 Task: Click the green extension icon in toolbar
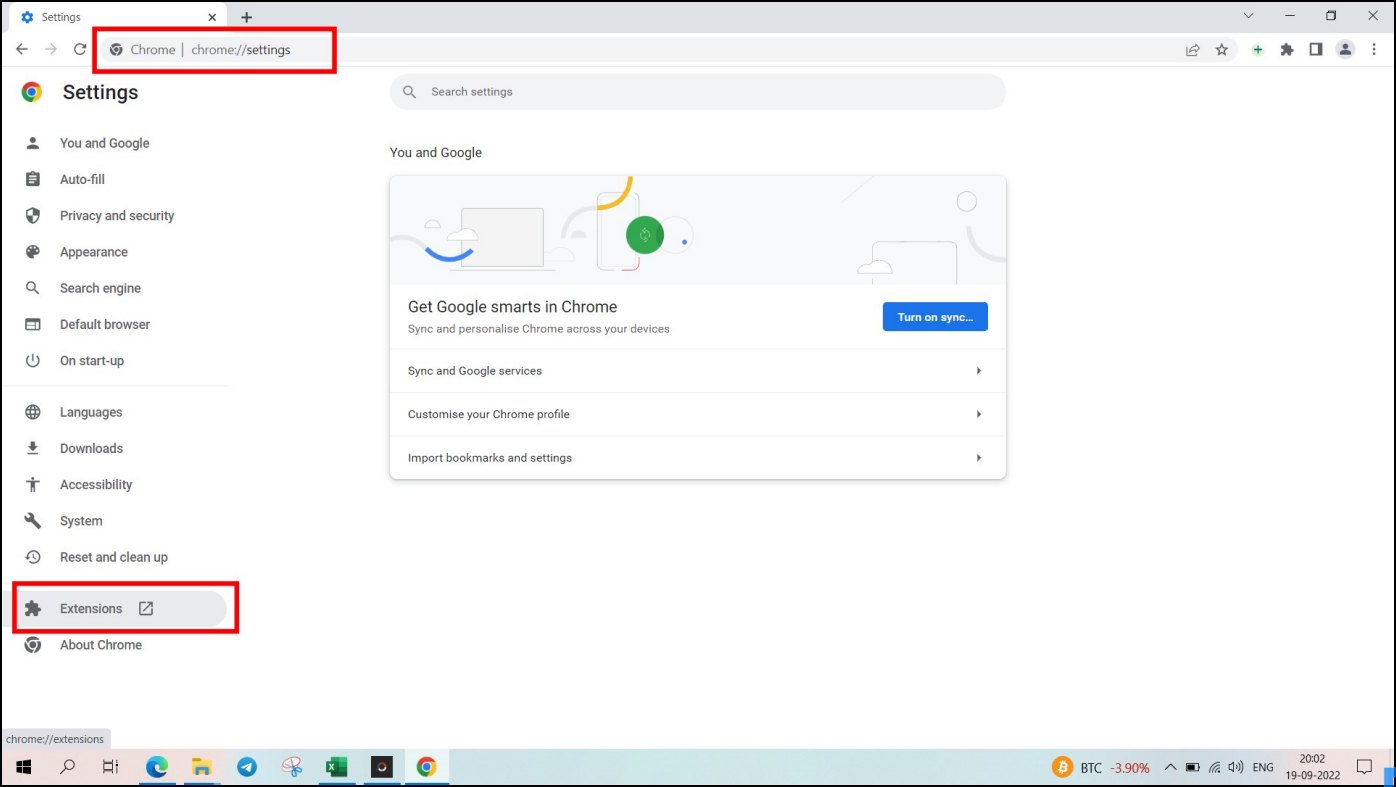1258,49
